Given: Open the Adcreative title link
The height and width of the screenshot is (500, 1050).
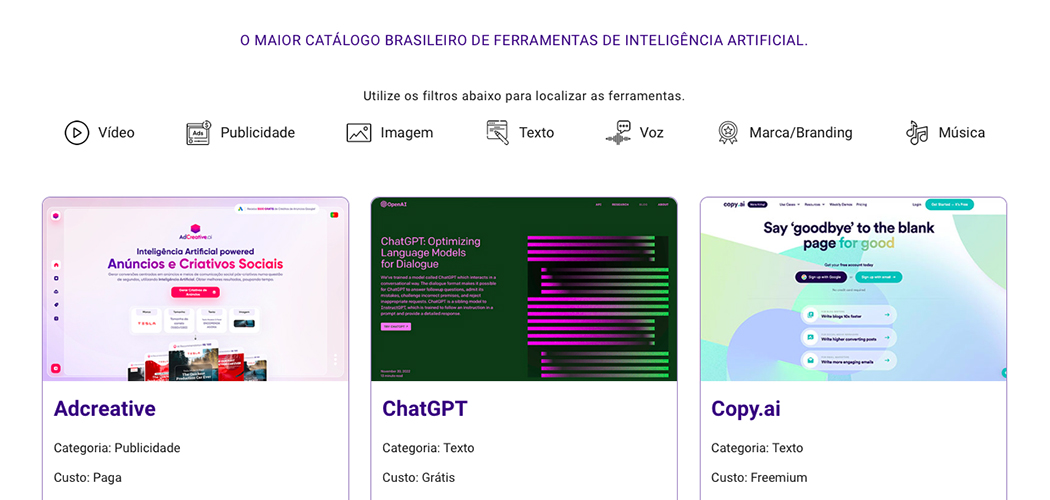Looking at the screenshot, I should (x=104, y=409).
